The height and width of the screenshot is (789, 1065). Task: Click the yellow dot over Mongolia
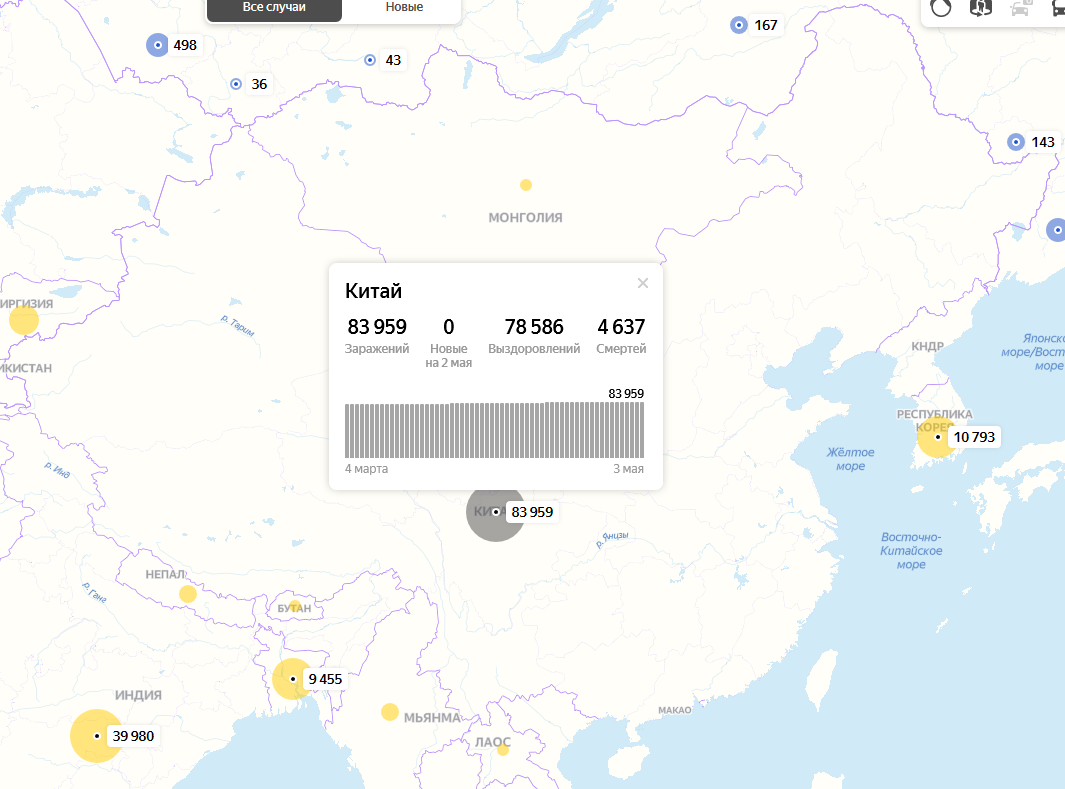click(526, 185)
